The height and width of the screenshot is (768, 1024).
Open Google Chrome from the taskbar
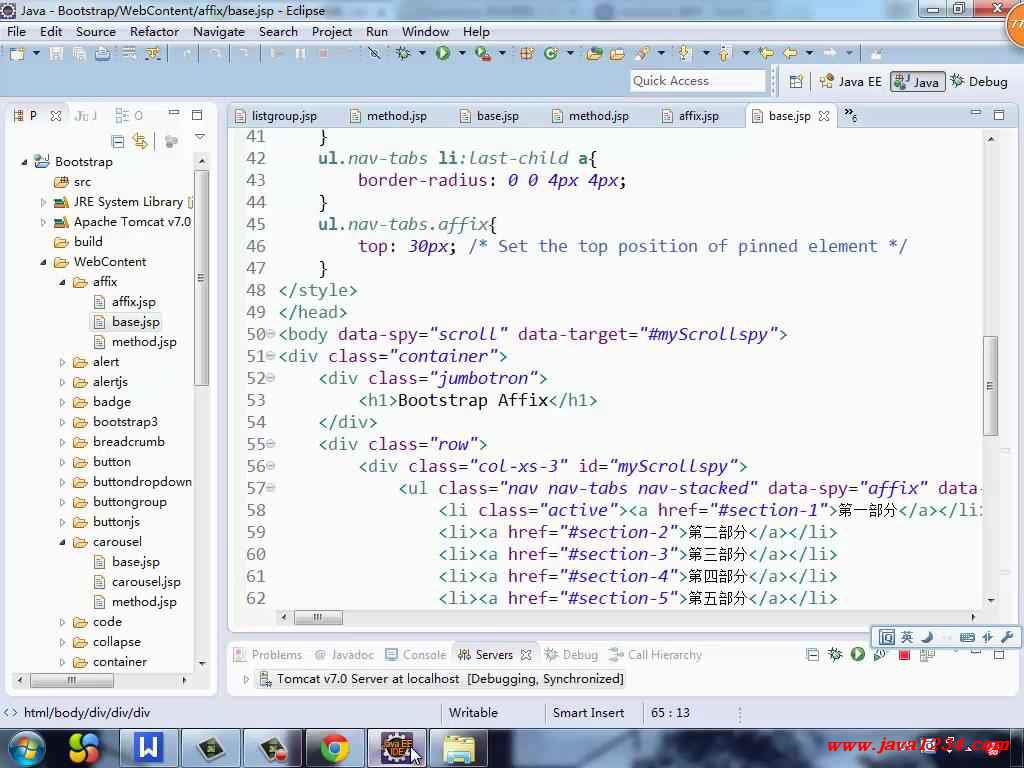334,748
